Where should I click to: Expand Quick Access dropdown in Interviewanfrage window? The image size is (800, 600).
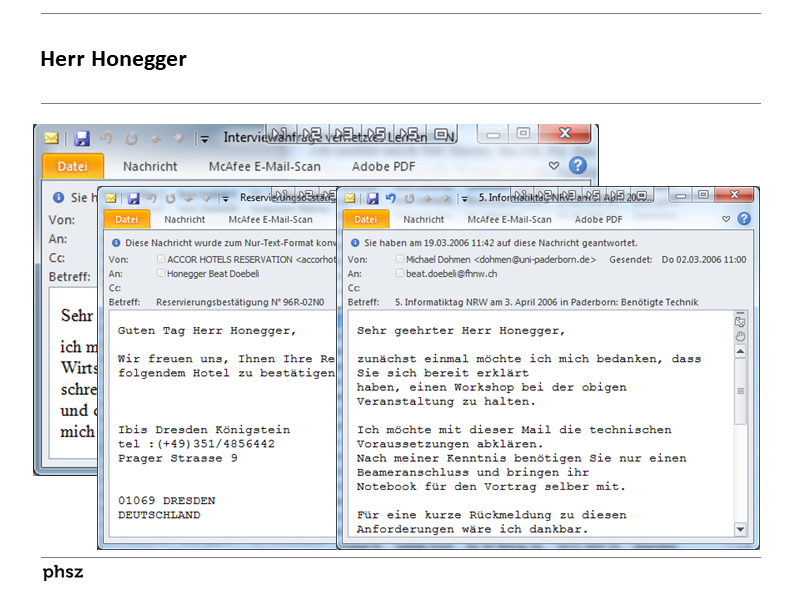(x=205, y=138)
